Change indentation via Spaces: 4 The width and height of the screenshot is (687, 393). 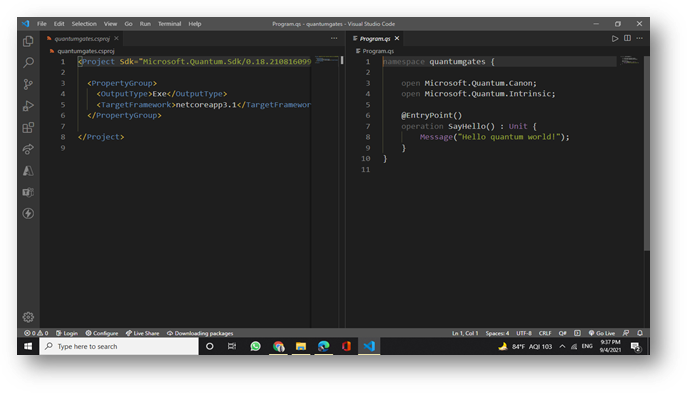(497, 333)
